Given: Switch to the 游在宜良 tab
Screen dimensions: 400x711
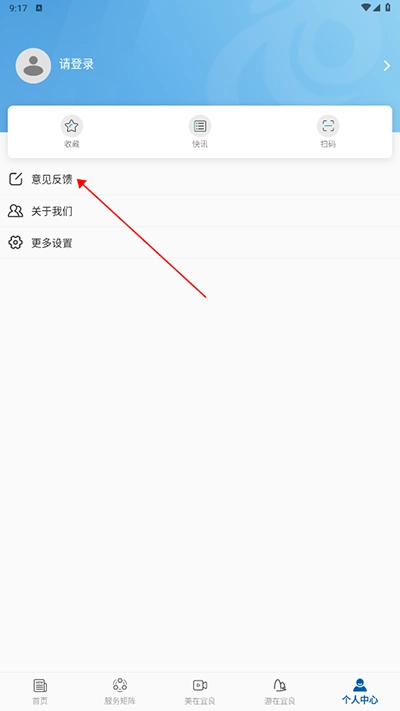Looking at the screenshot, I should coord(280,691).
